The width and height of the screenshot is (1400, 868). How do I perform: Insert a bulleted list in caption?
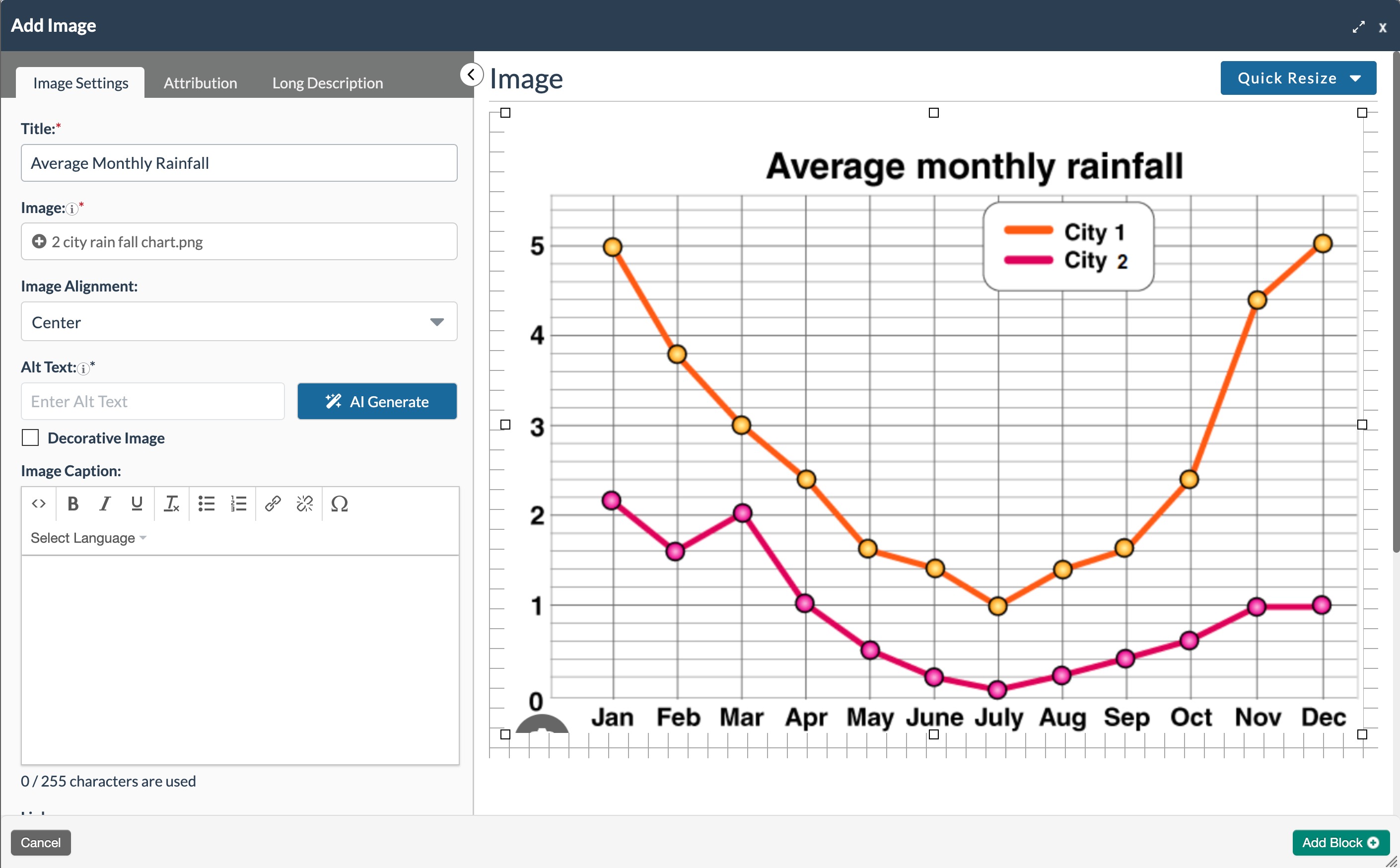207,504
